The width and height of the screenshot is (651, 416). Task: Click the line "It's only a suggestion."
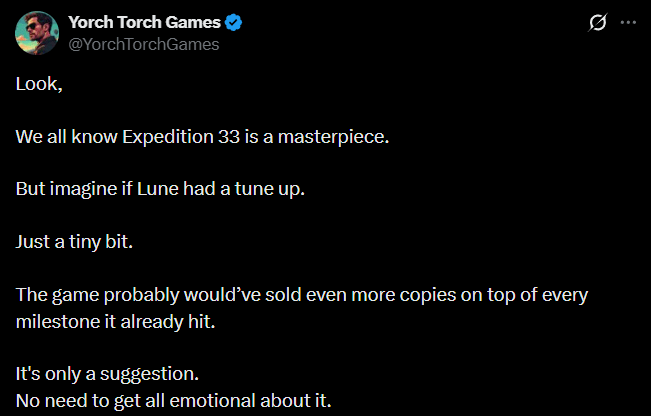(107, 375)
